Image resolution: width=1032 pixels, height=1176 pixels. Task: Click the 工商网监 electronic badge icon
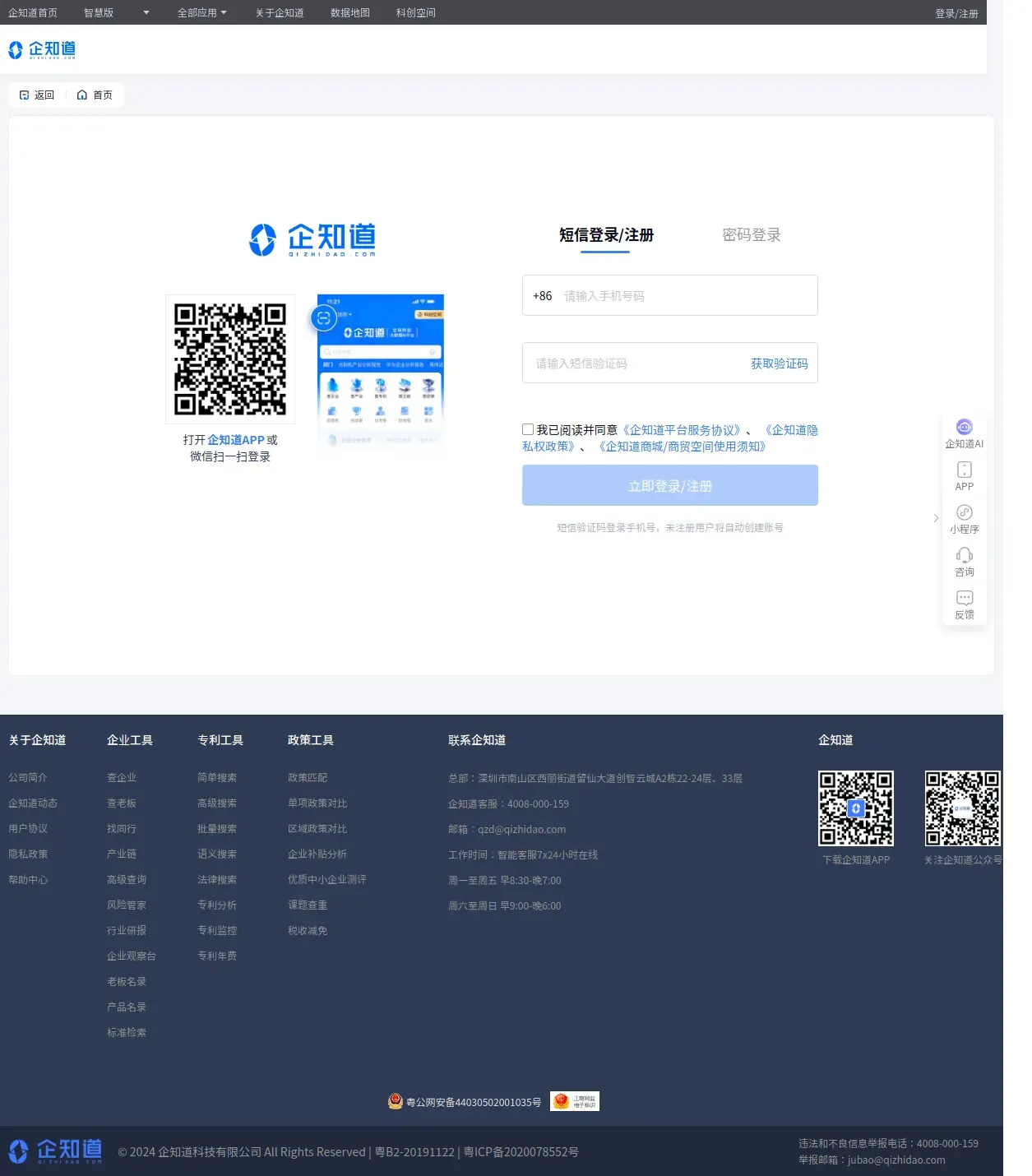(x=575, y=1101)
